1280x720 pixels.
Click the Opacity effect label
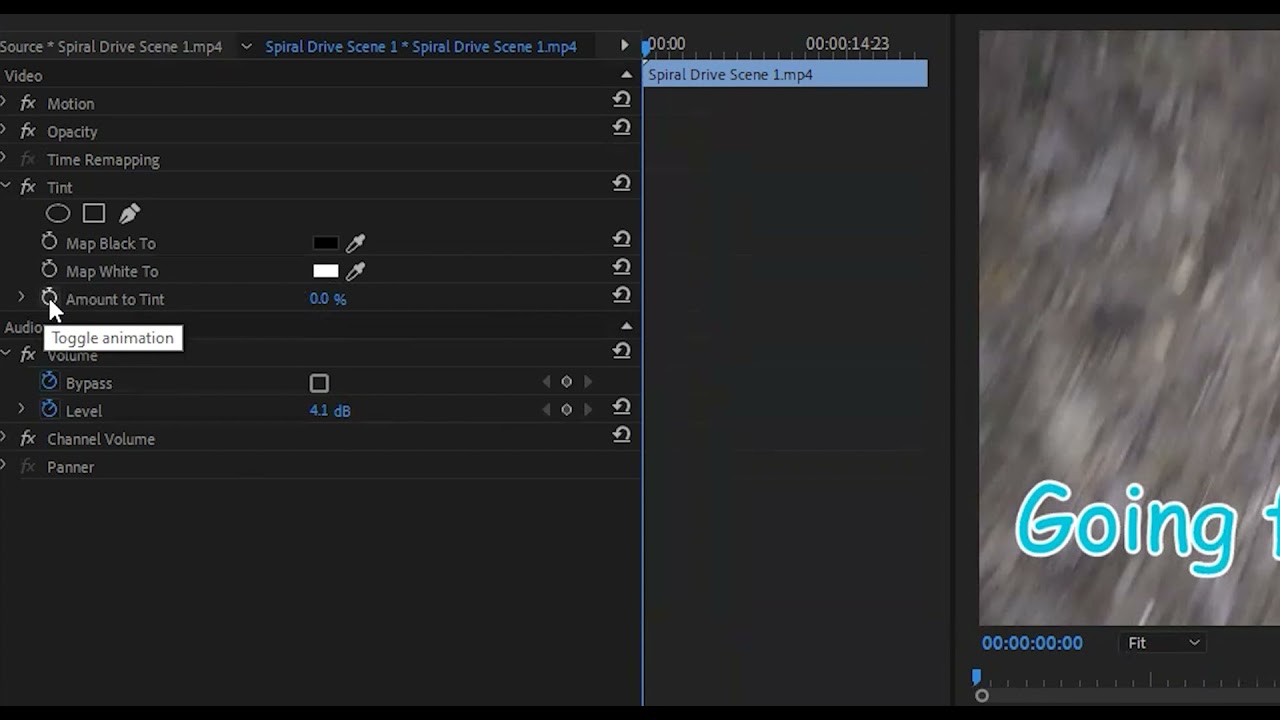[x=72, y=132]
